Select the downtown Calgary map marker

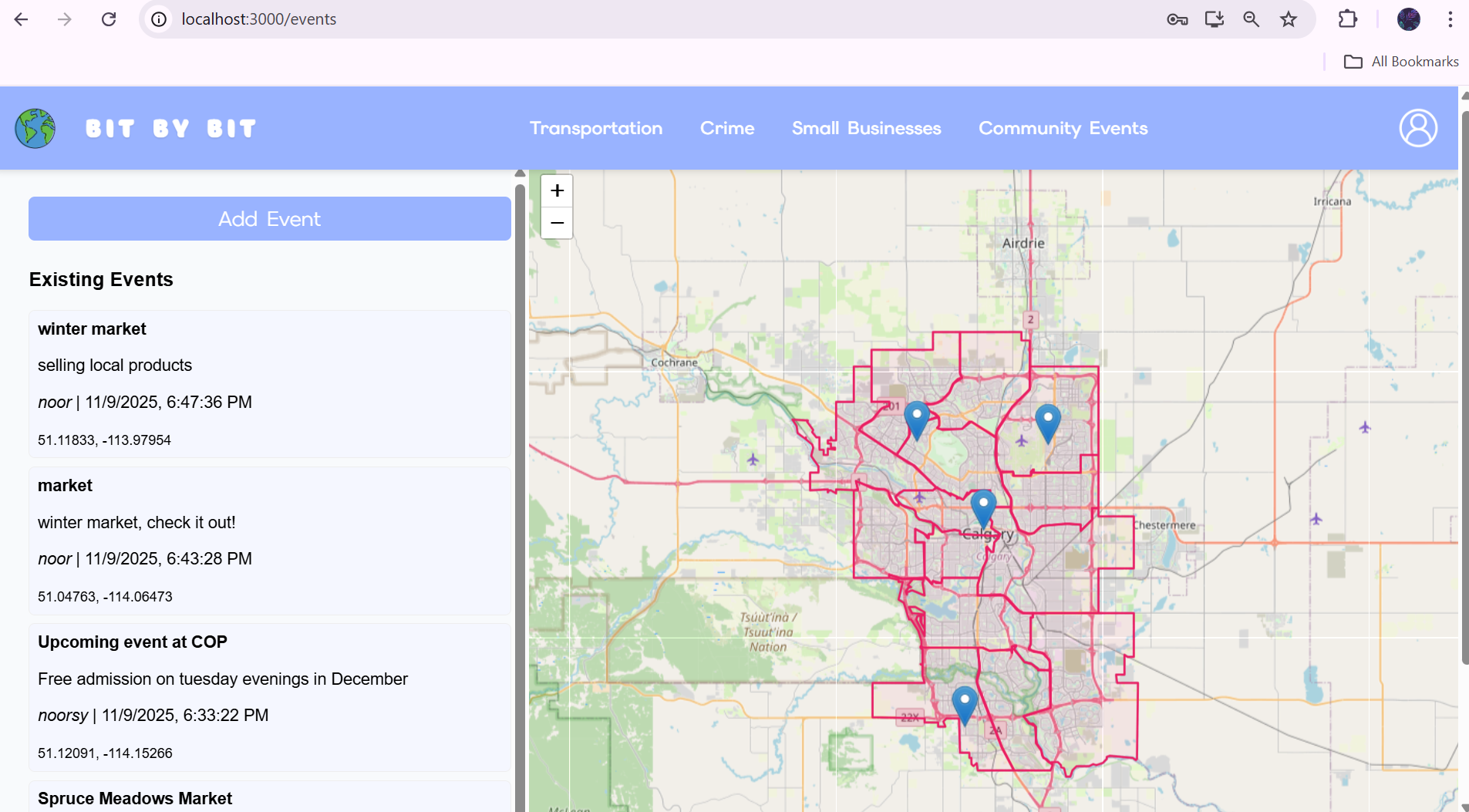pyautogui.click(x=983, y=509)
